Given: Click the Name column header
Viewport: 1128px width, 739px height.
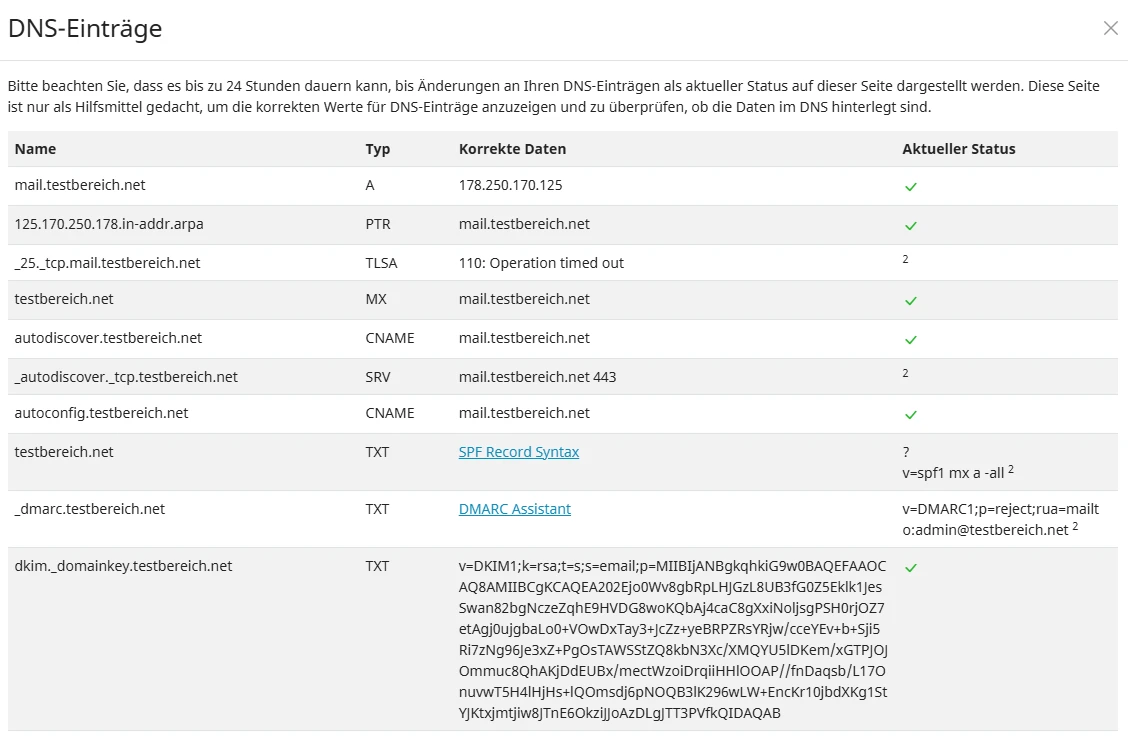Looking at the screenshot, I should pos(35,149).
